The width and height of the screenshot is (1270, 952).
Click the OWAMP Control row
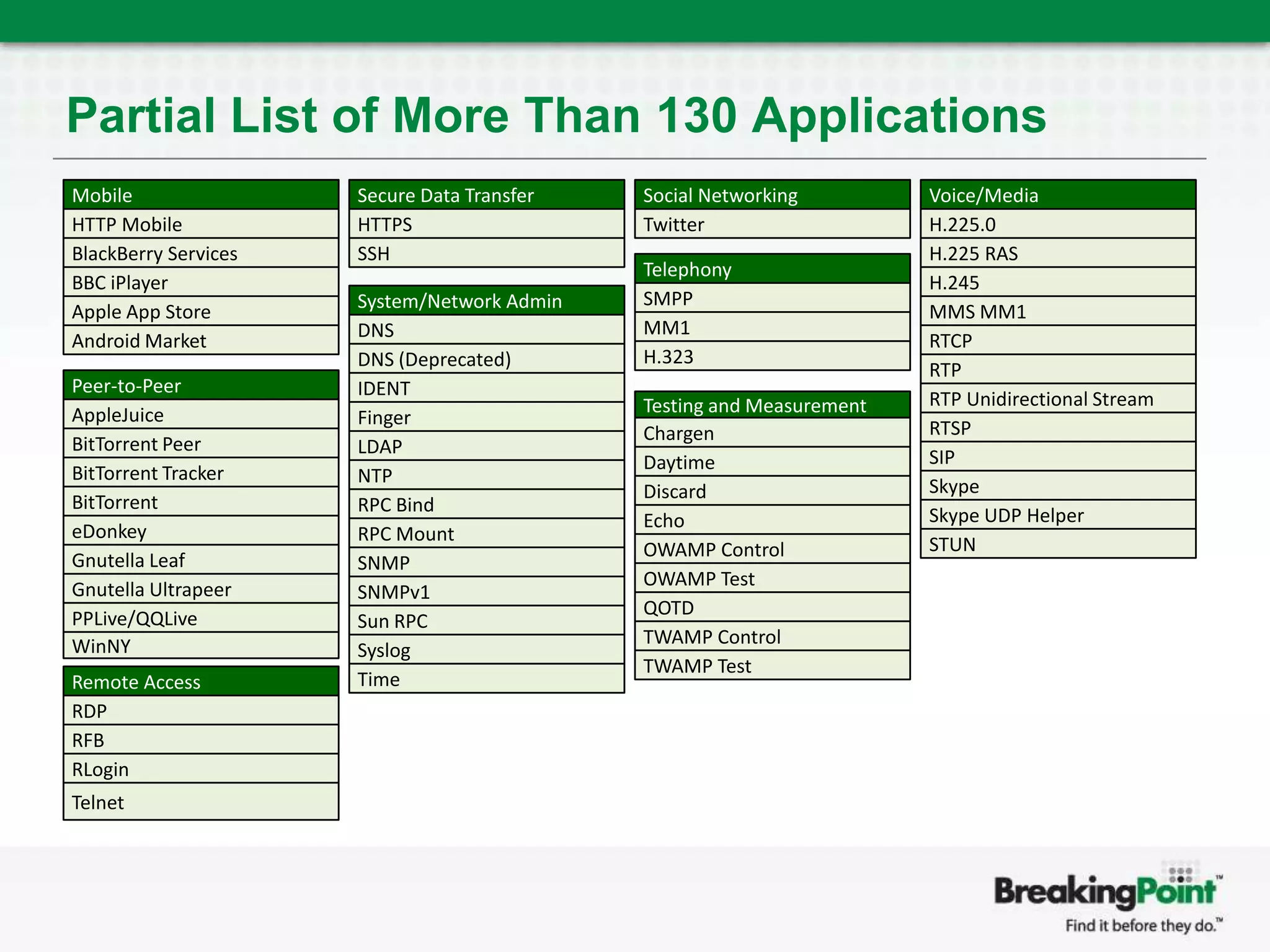coord(772,550)
